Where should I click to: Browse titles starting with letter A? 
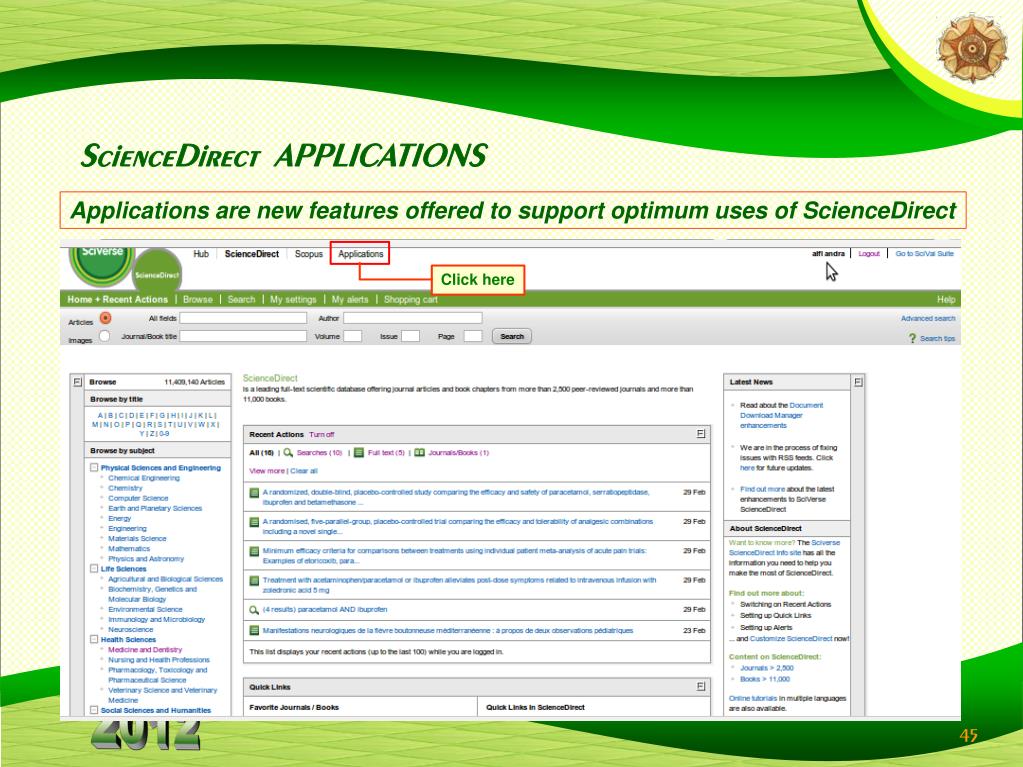100,415
